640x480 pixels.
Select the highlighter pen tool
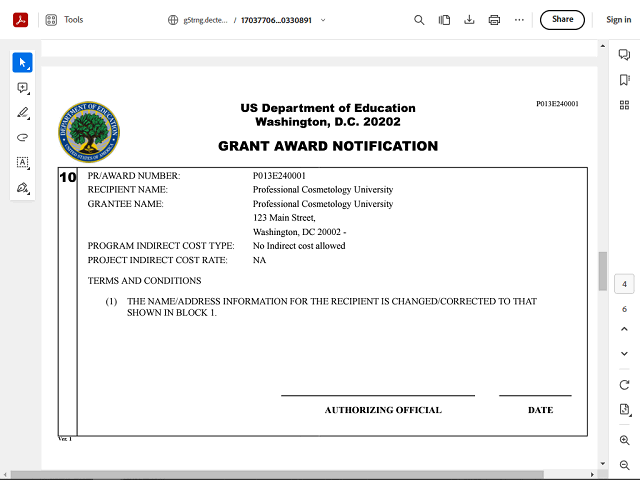coord(22,113)
